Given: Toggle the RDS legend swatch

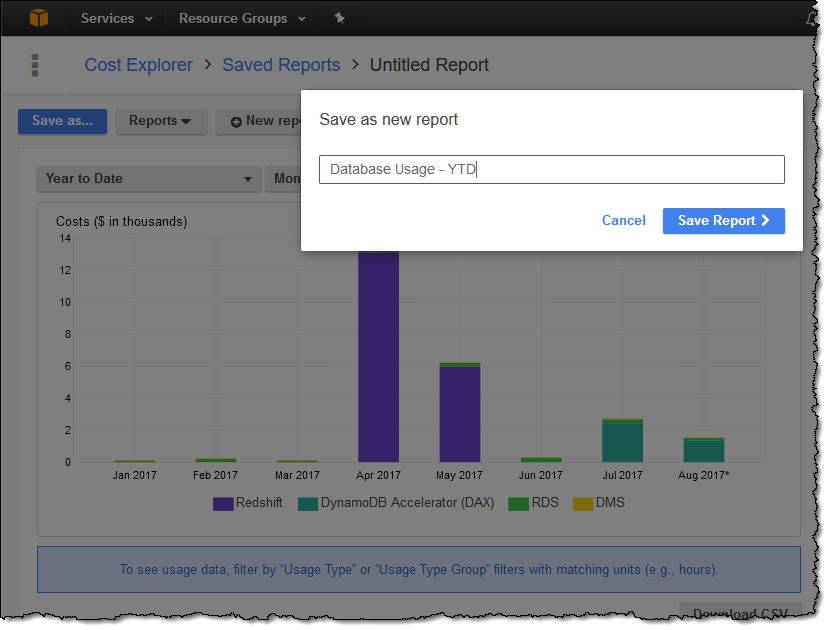Looking at the screenshot, I should click(518, 503).
